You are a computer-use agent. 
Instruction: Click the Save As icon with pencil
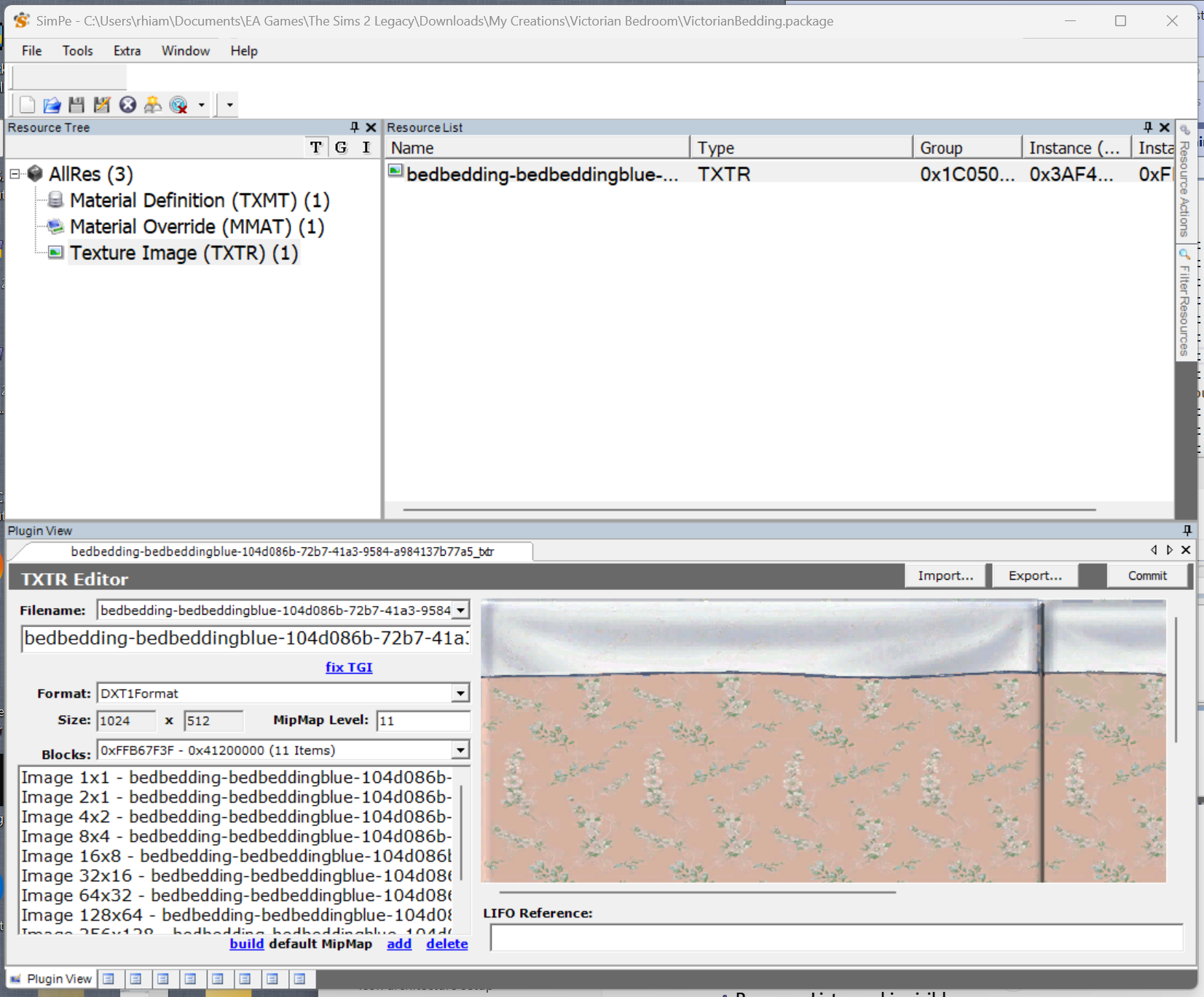pos(102,105)
